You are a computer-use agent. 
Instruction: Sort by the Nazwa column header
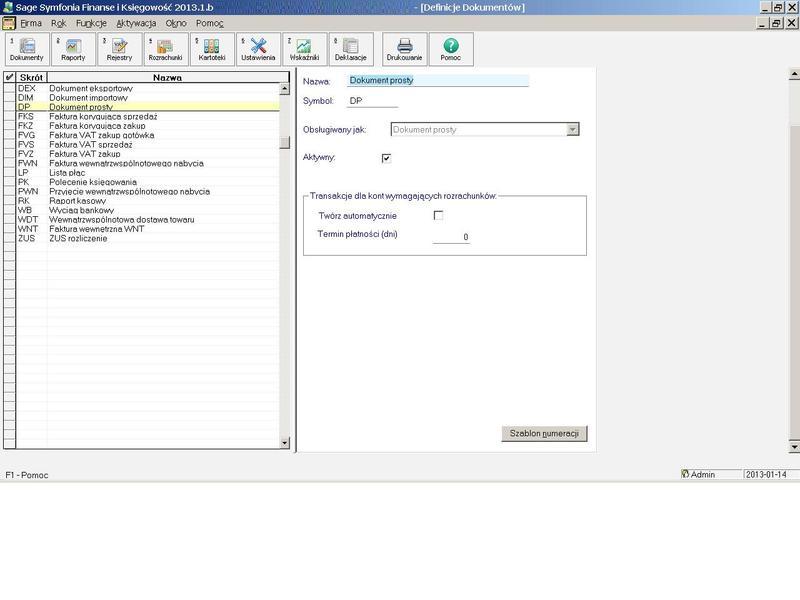(x=167, y=78)
